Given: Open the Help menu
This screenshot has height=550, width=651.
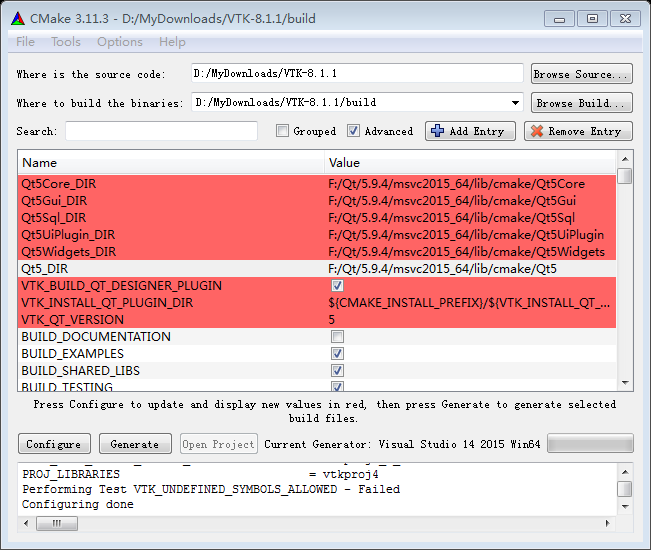Looking at the screenshot, I should pos(172,42).
